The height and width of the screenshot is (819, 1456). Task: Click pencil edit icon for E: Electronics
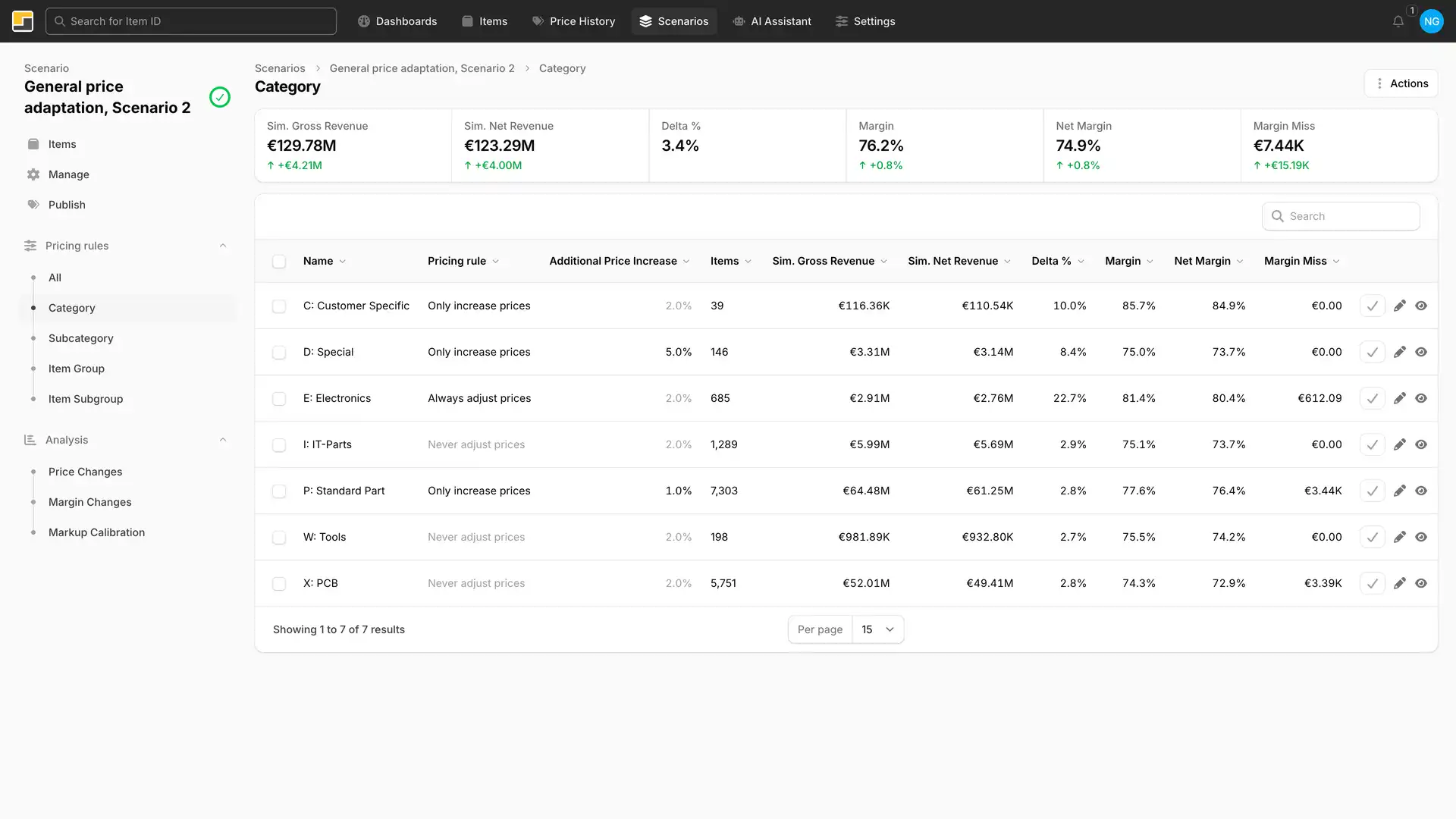(x=1399, y=398)
